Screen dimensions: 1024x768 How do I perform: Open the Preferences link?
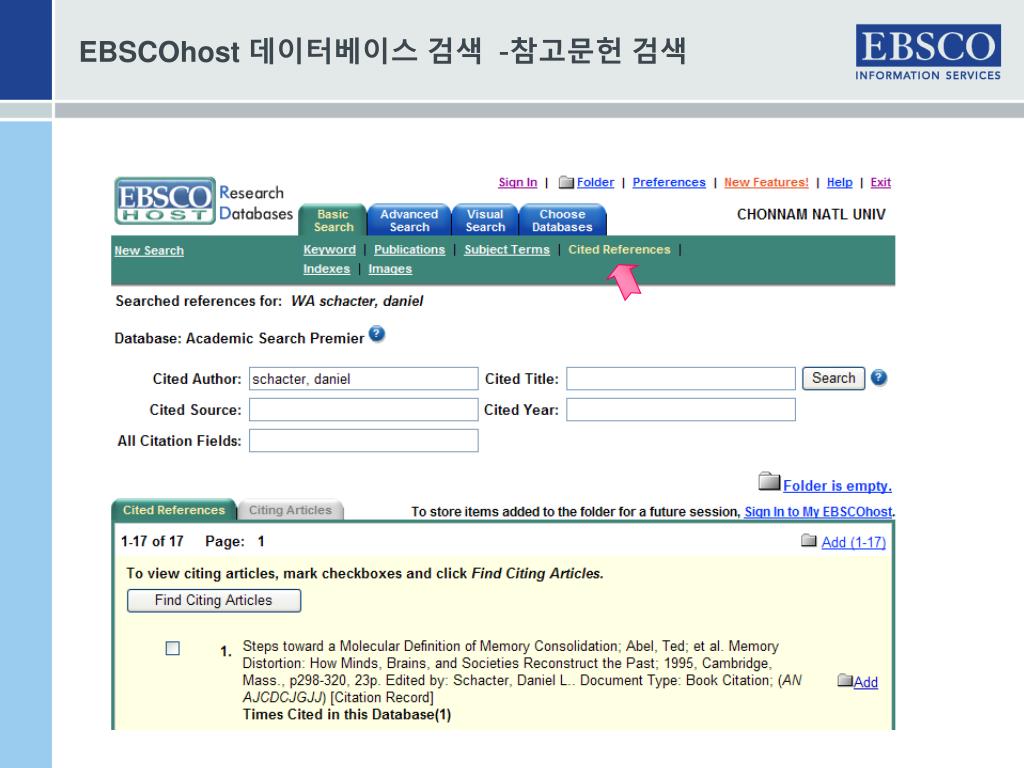[x=669, y=182]
